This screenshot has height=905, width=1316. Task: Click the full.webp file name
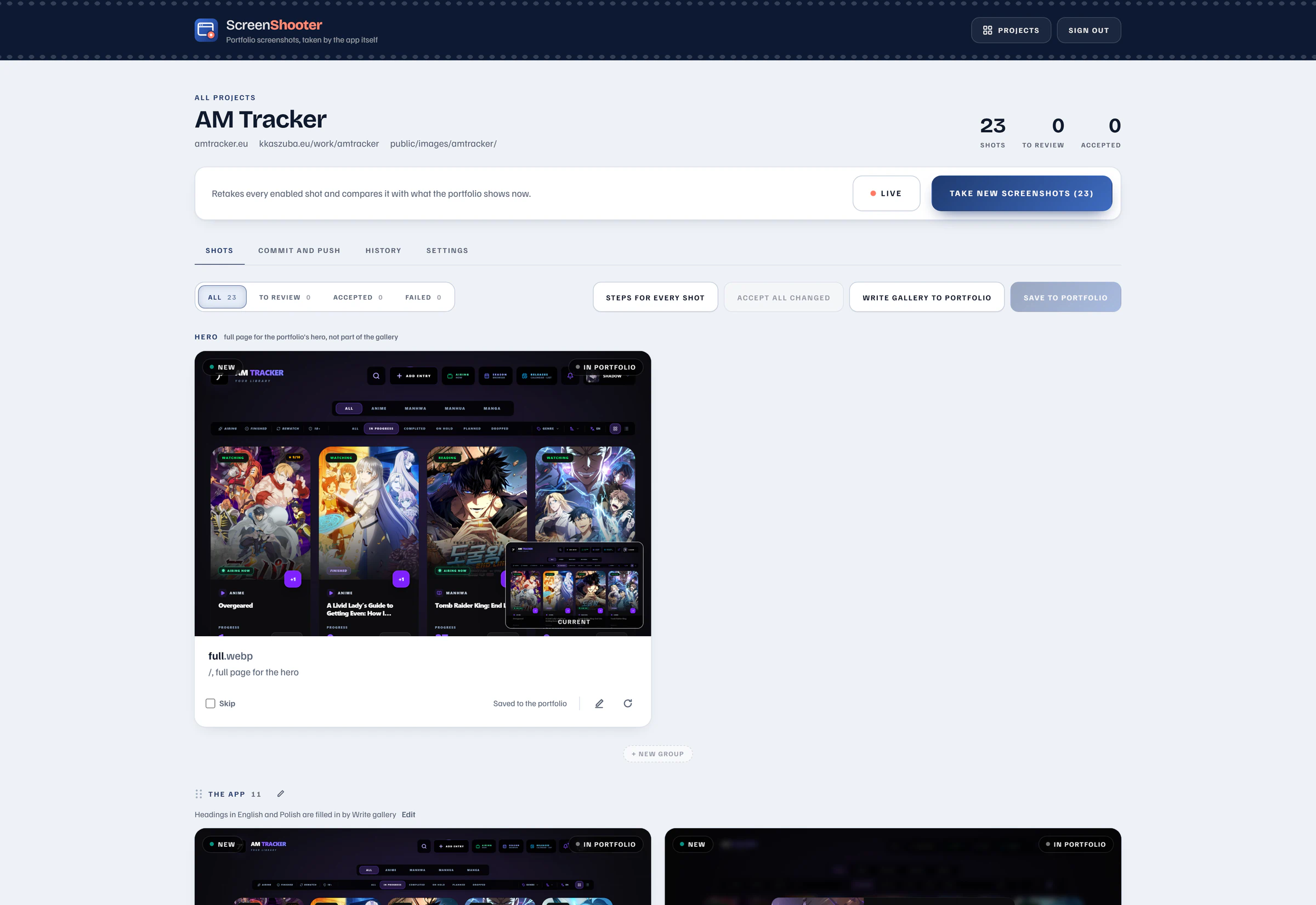230,656
